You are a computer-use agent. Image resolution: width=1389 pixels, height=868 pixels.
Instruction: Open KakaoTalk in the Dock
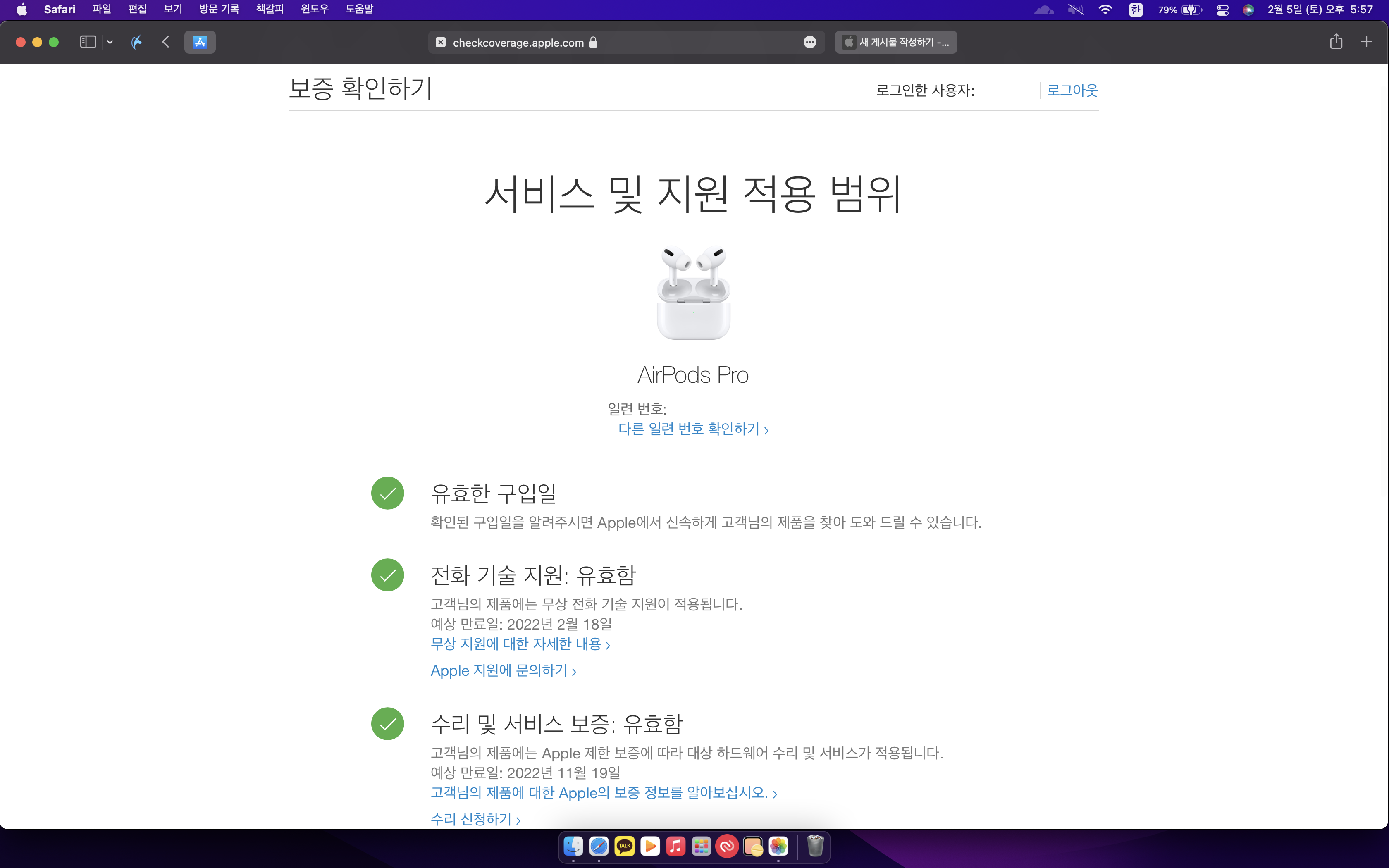[625, 846]
